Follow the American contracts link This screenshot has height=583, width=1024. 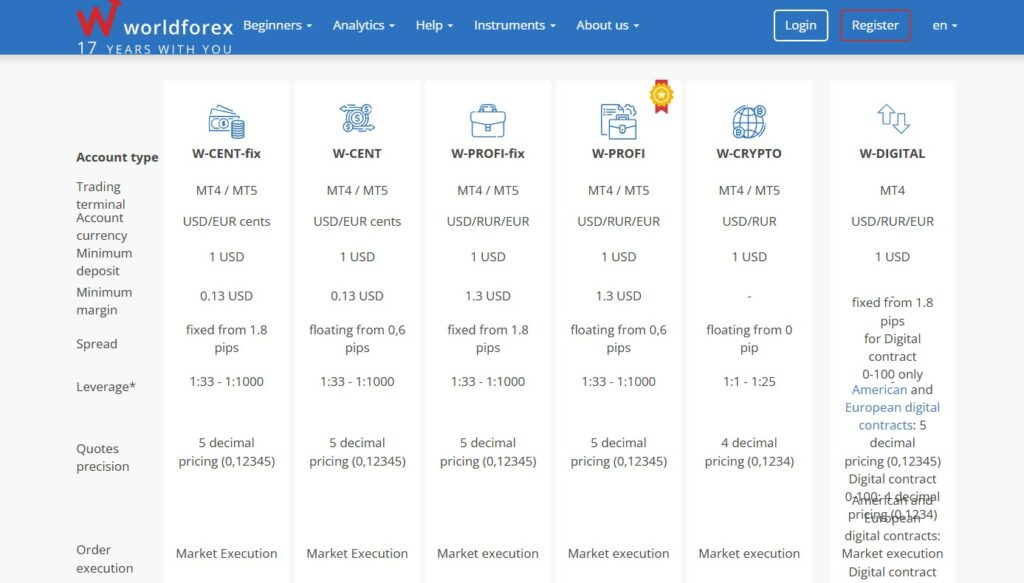[x=879, y=390]
